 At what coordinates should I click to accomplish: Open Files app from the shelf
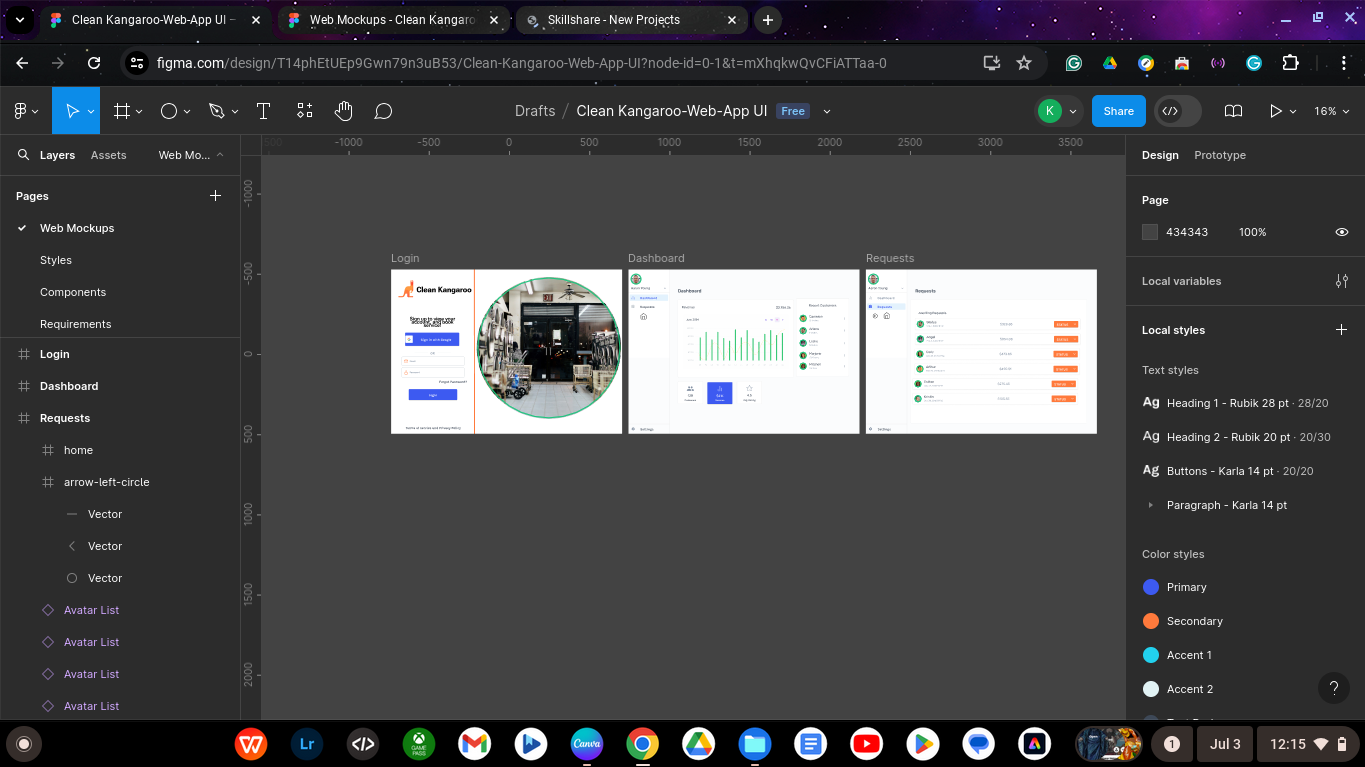tap(755, 744)
